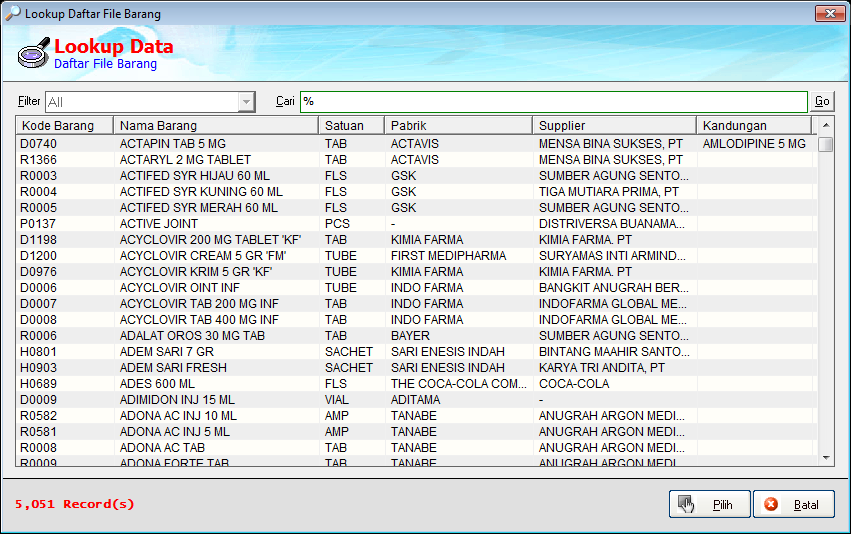Click the vertical scrollbar thumb
The width and height of the screenshot is (851, 534).
pos(825,144)
